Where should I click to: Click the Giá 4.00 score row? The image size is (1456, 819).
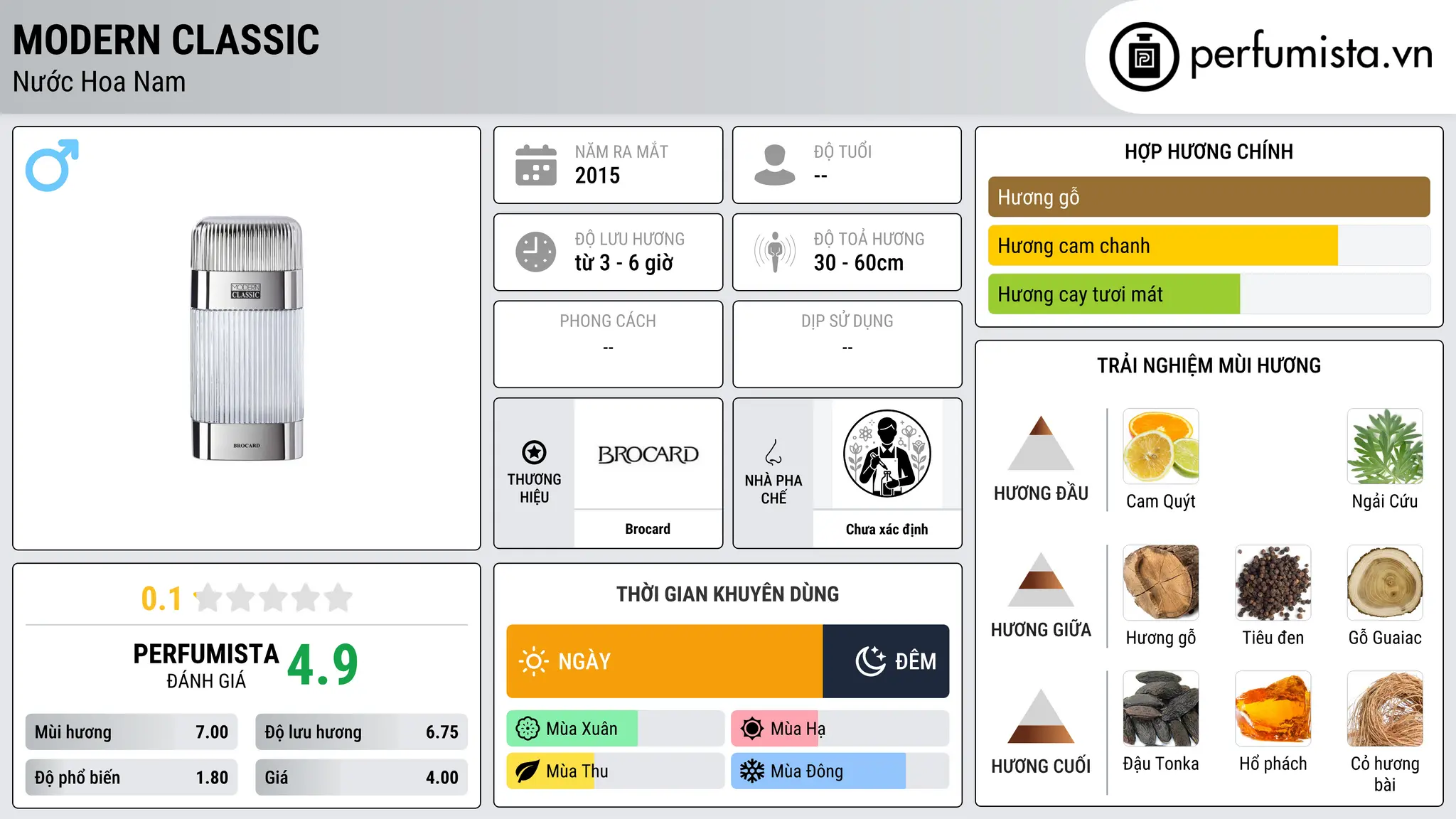click(x=361, y=778)
